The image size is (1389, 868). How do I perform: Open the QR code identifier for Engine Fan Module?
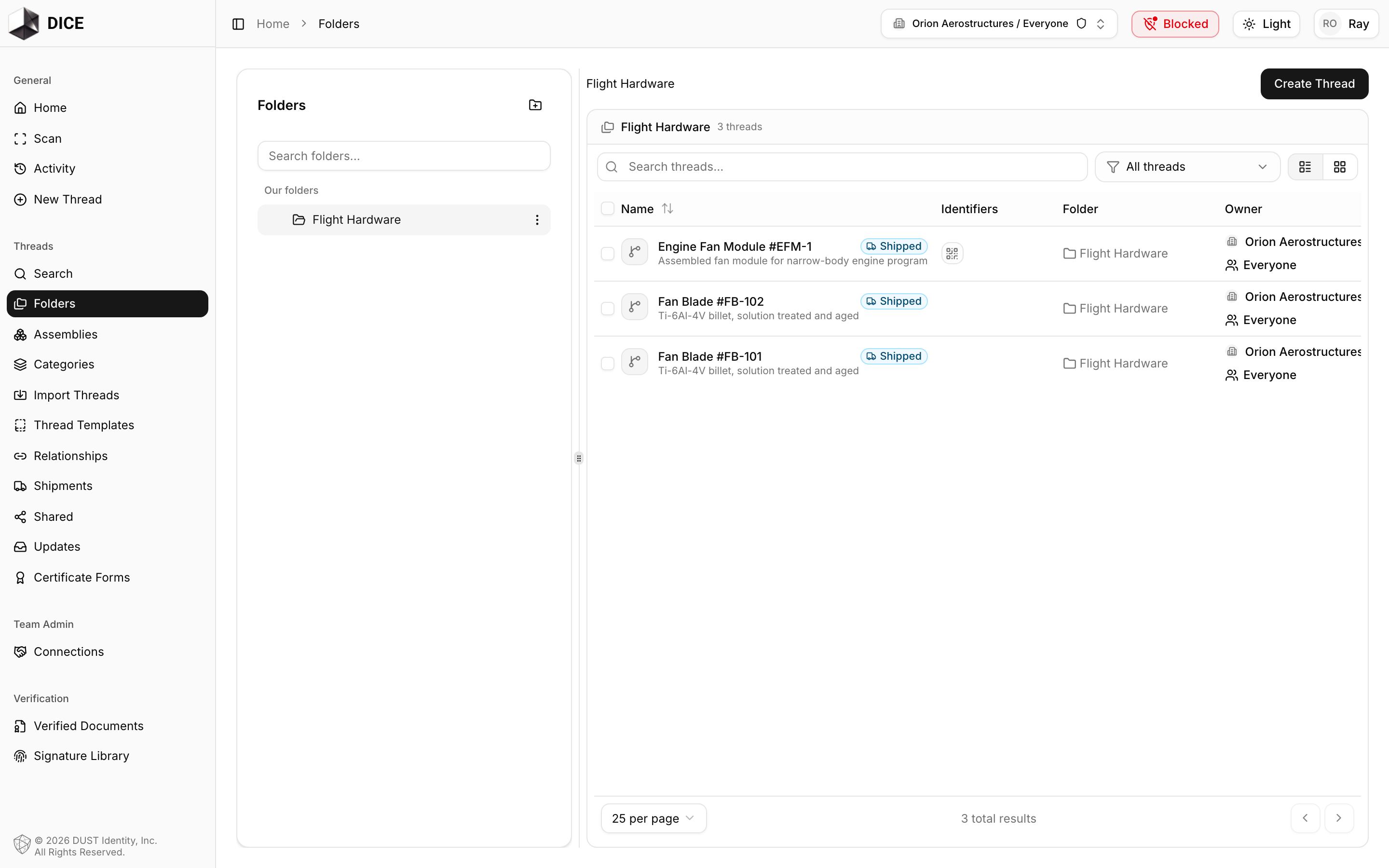pyautogui.click(x=952, y=253)
